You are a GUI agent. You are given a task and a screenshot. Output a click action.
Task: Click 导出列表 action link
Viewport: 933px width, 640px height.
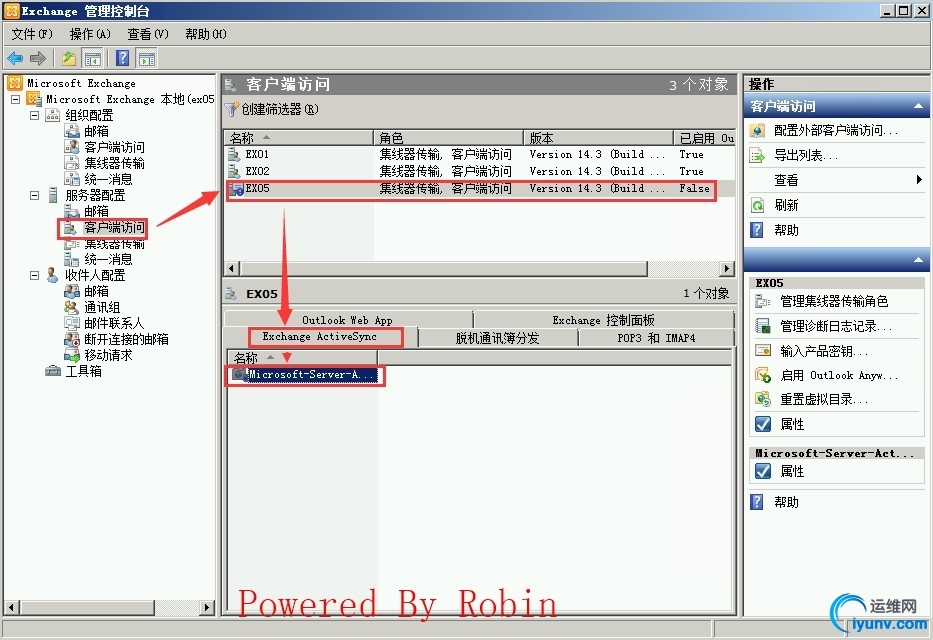click(x=806, y=156)
